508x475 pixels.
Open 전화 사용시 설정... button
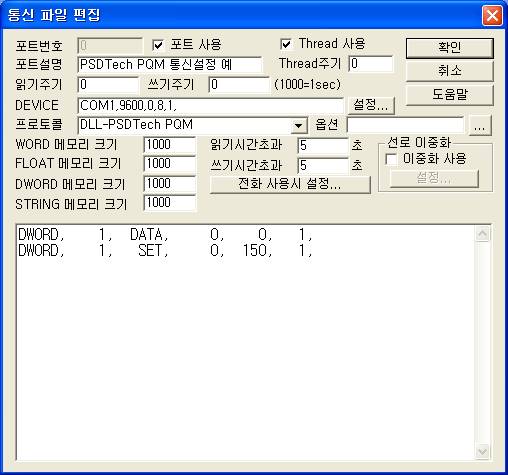290,184
